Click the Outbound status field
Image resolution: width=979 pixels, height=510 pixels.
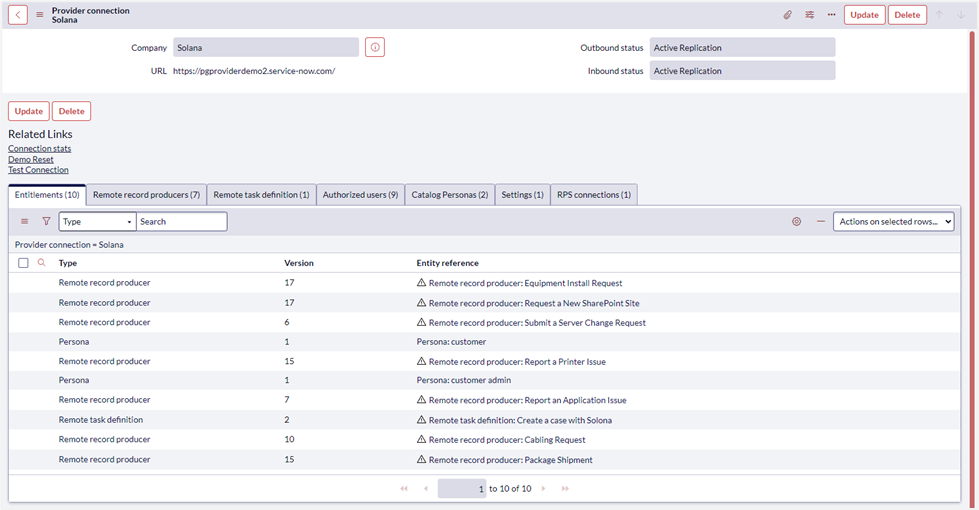(742, 47)
